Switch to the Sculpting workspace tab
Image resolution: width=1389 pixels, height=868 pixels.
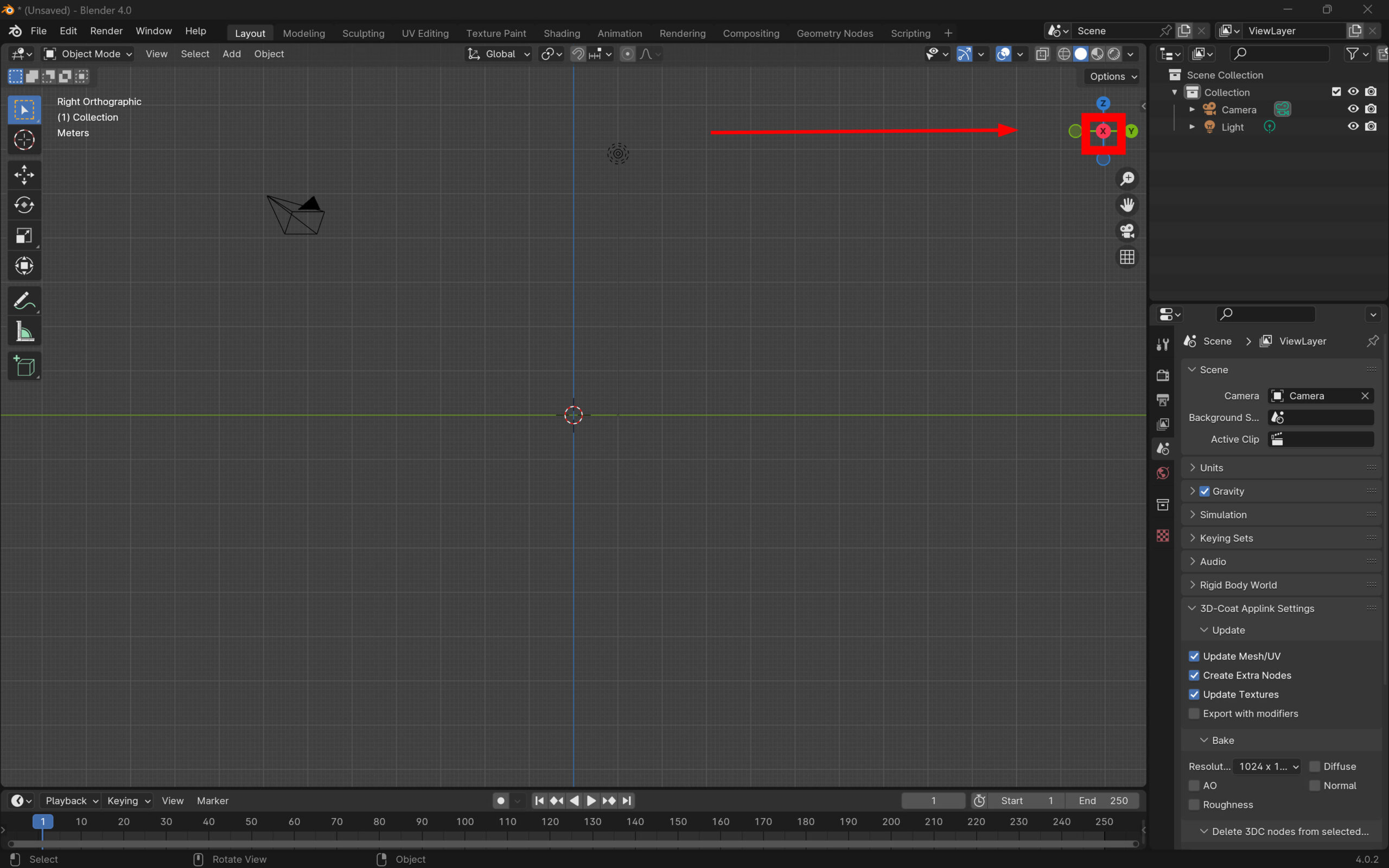tap(363, 33)
